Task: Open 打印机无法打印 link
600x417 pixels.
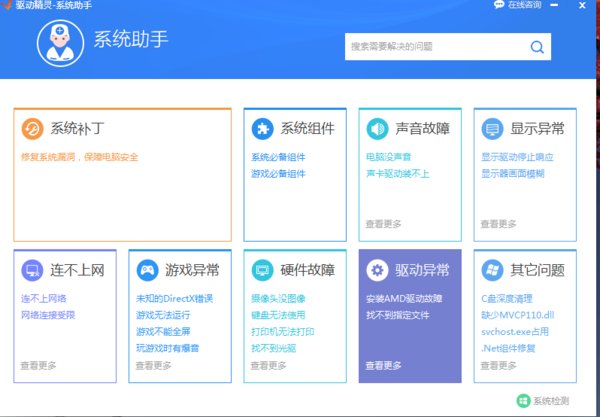Action: (283, 332)
